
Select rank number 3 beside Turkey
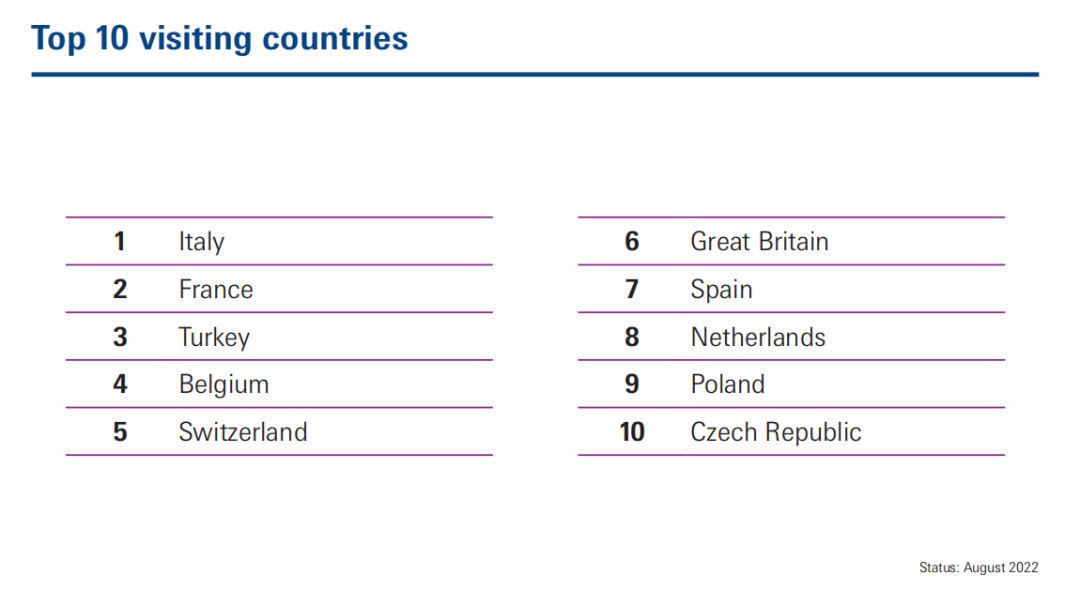pos(120,337)
